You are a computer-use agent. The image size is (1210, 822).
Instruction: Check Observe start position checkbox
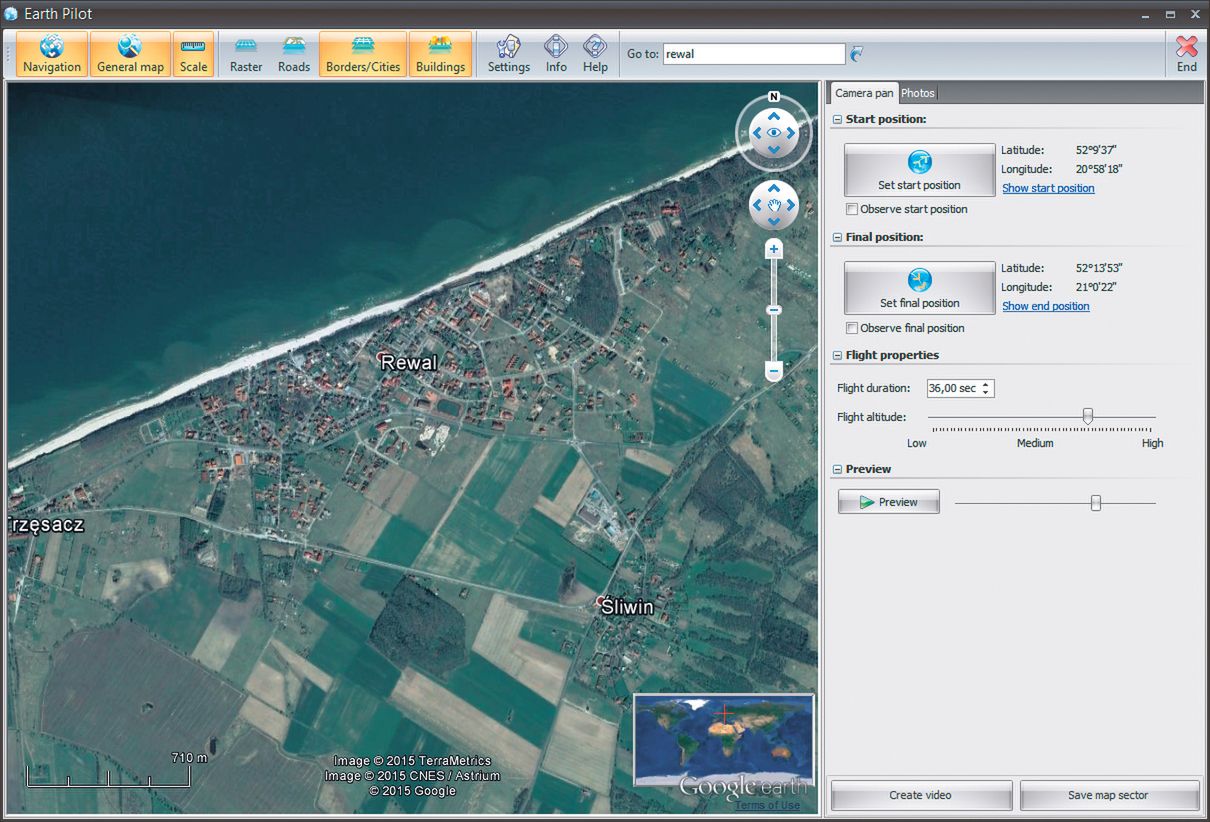click(852, 210)
